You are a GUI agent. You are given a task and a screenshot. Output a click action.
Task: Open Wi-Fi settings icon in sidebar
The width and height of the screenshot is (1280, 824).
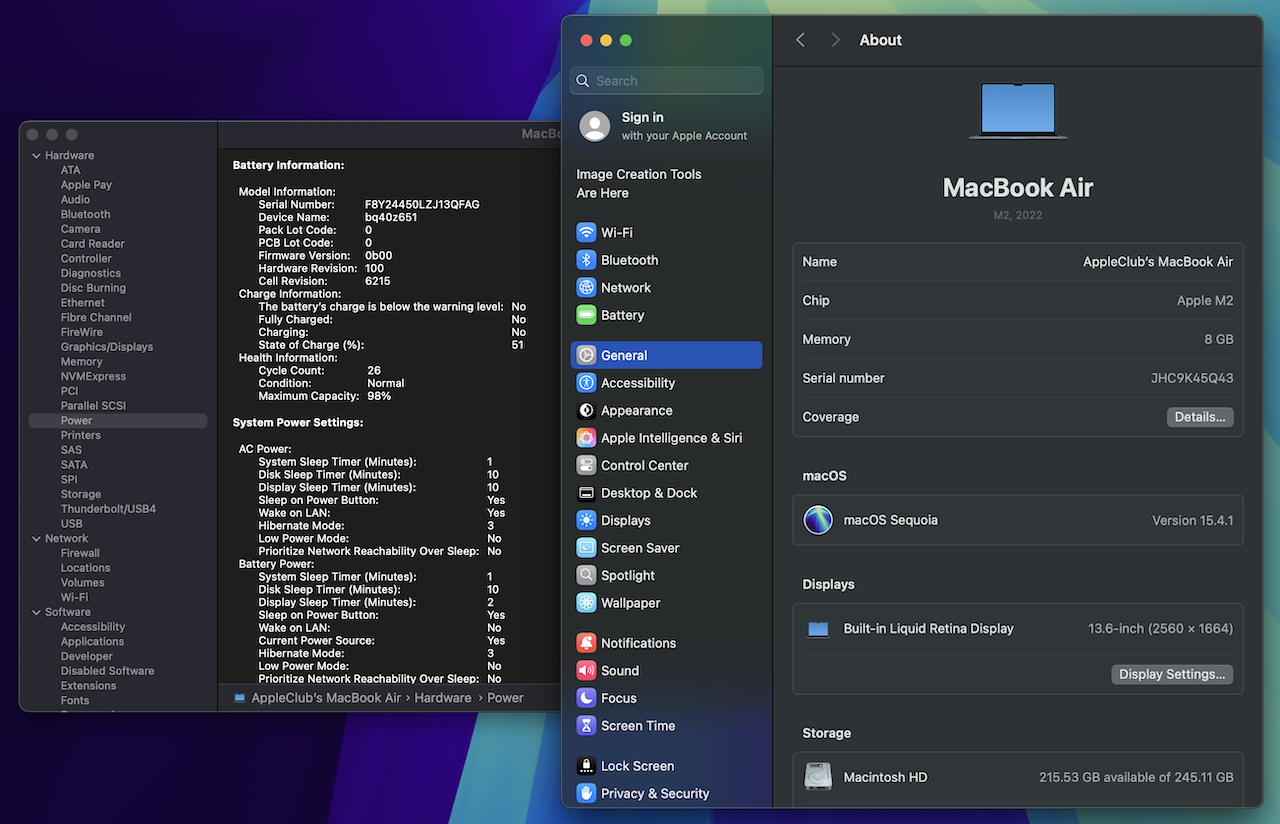tap(586, 232)
